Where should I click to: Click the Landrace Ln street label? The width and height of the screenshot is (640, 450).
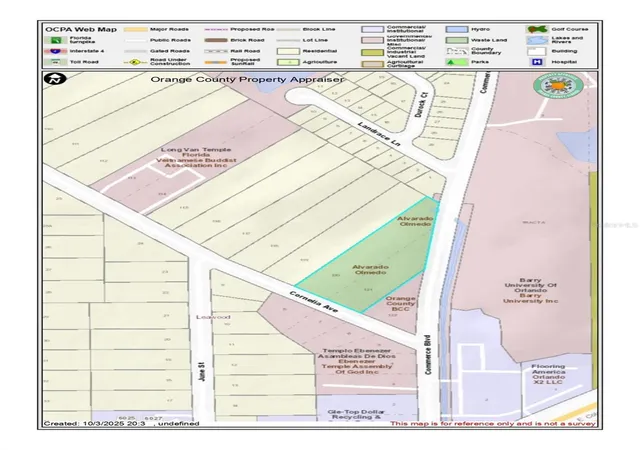(x=379, y=134)
